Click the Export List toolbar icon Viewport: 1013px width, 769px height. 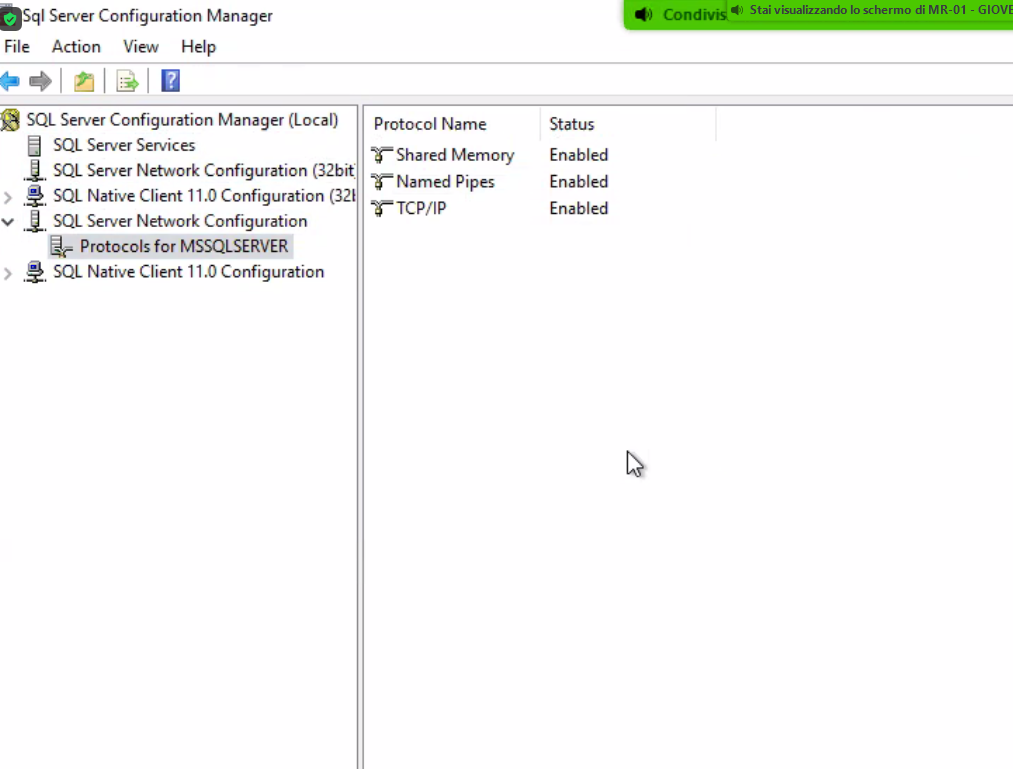coord(127,80)
